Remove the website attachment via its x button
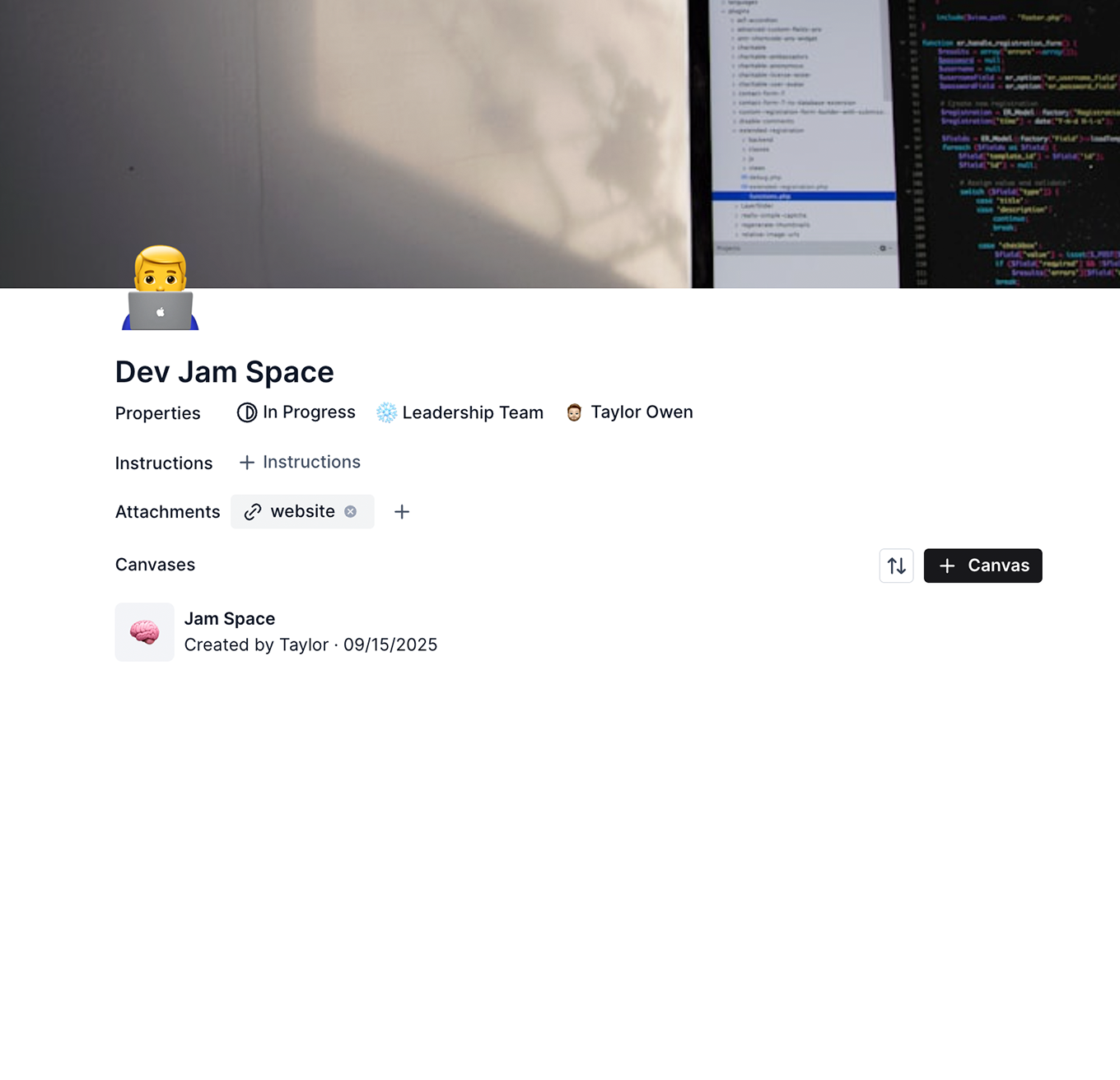Image resolution: width=1120 pixels, height=1080 pixels. click(x=350, y=511)
